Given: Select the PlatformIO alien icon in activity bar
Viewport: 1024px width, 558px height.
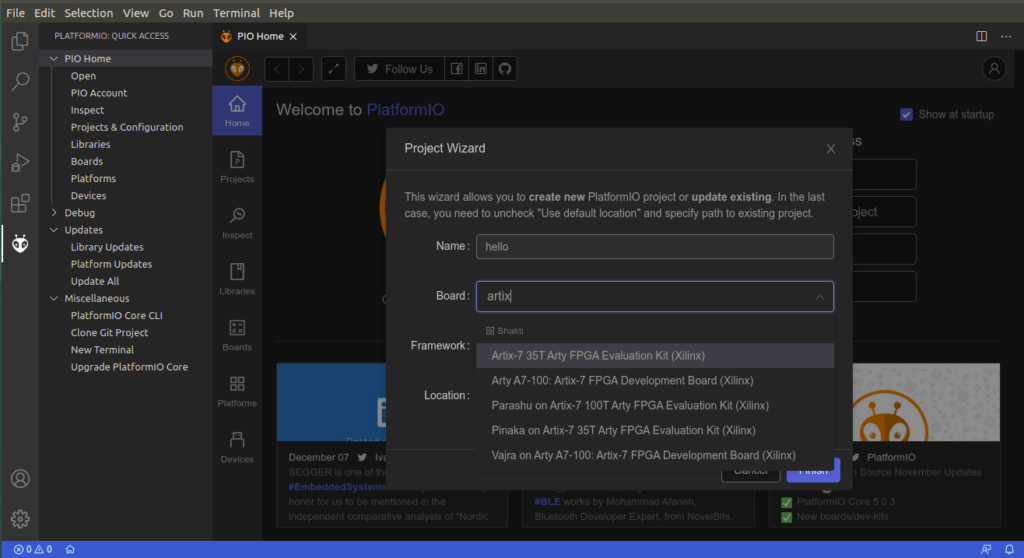Looking at the screenshot, I should click(20, 244).
